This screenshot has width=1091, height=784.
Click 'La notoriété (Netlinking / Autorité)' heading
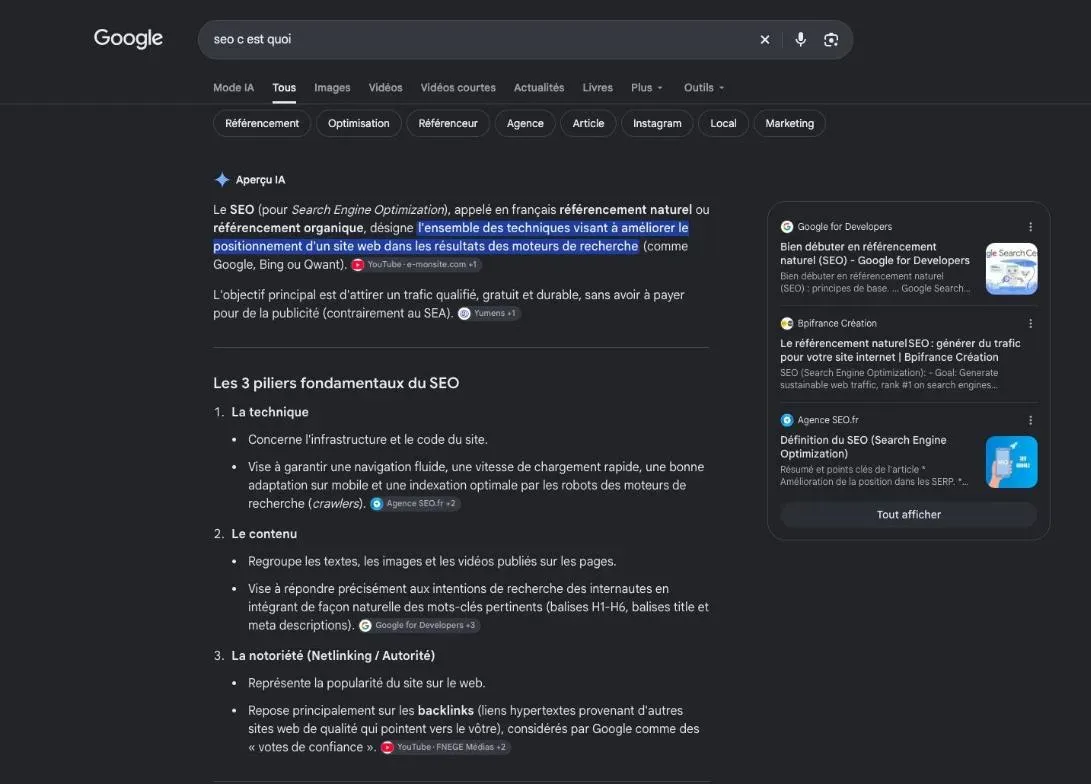point(333,655)
